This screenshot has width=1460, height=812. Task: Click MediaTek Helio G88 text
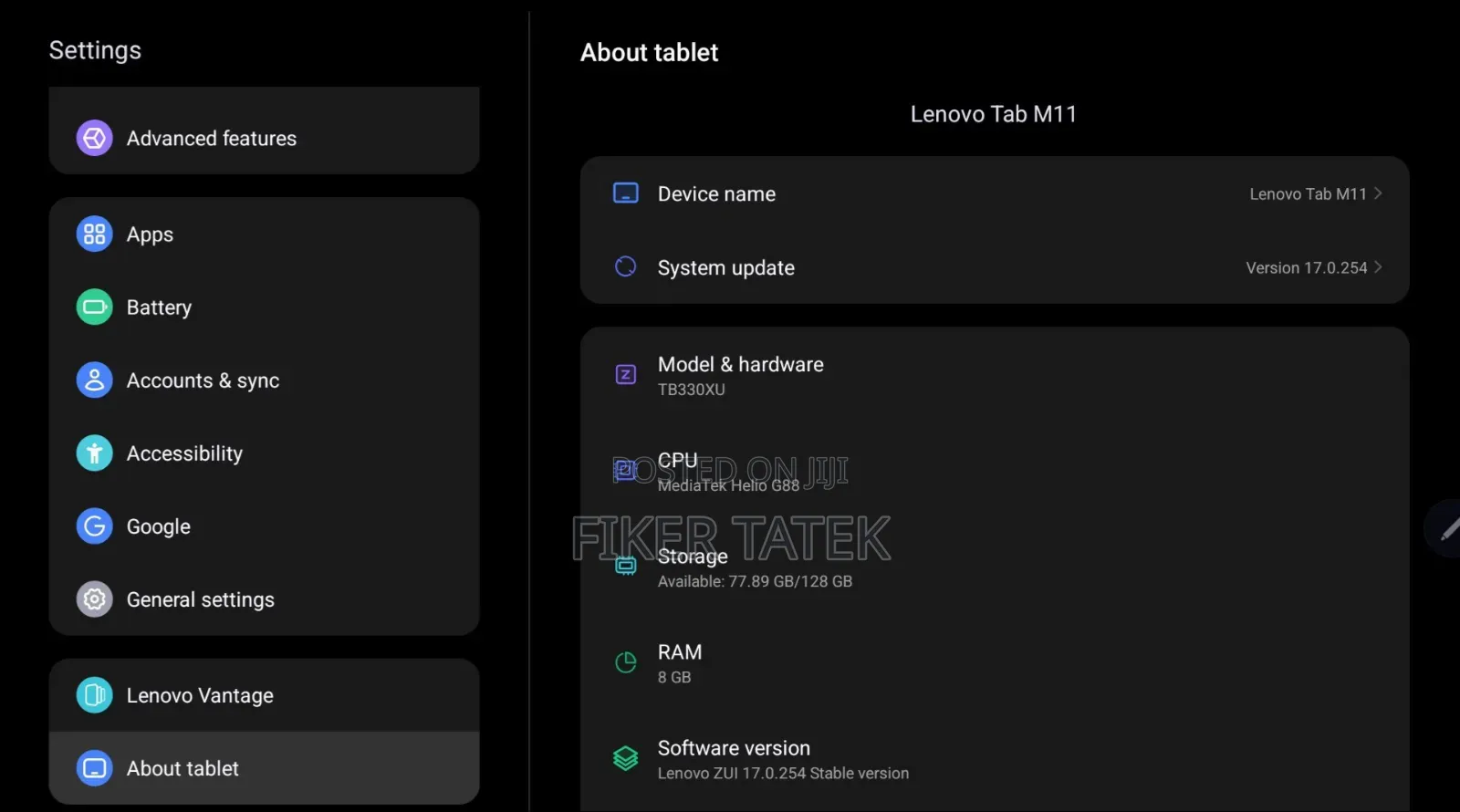[728, 485]
